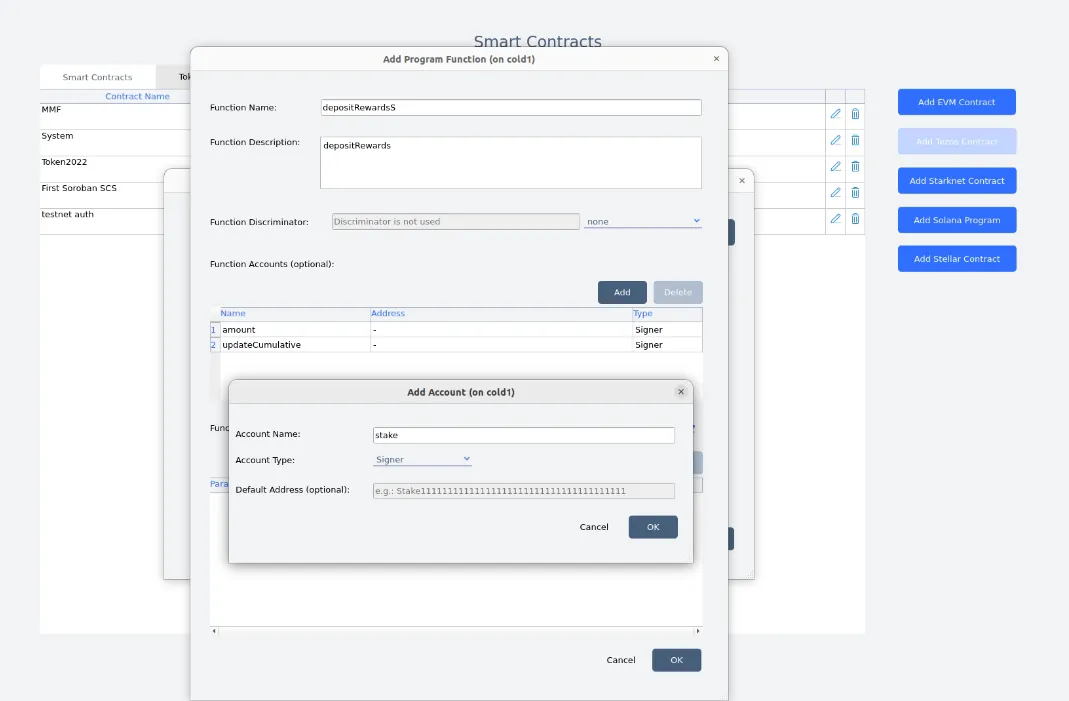Click trash icon for System contract

point(855,140)
